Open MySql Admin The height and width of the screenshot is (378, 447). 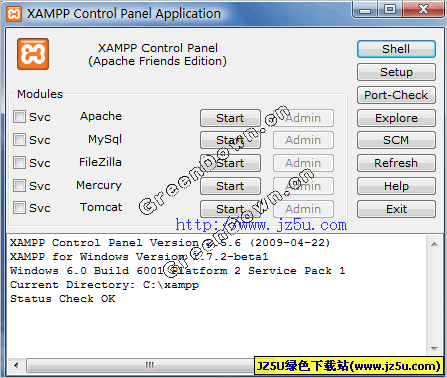[303, 140]
